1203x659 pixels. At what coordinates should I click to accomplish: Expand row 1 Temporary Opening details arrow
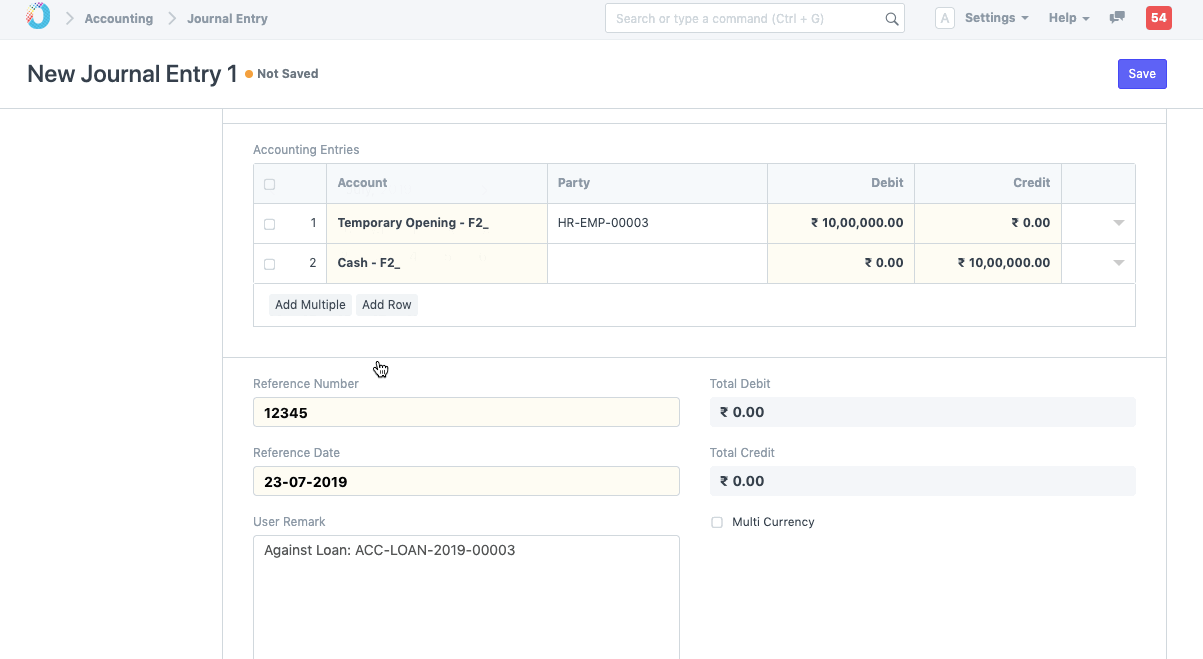click(1118, 223)
